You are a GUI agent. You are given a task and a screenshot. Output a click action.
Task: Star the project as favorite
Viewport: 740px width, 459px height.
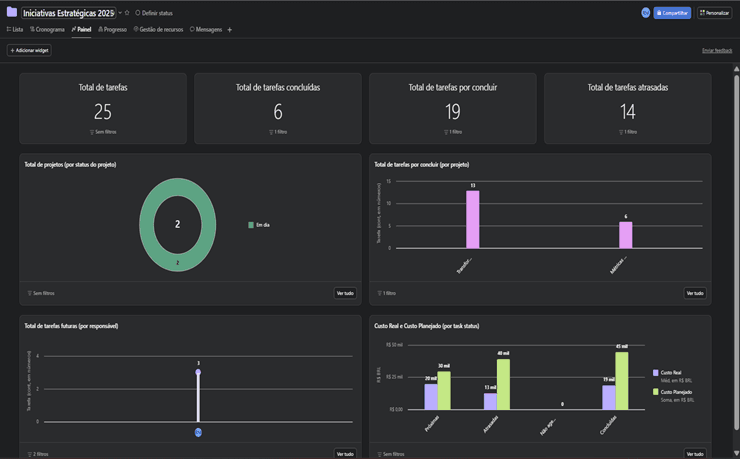point(127,13)
